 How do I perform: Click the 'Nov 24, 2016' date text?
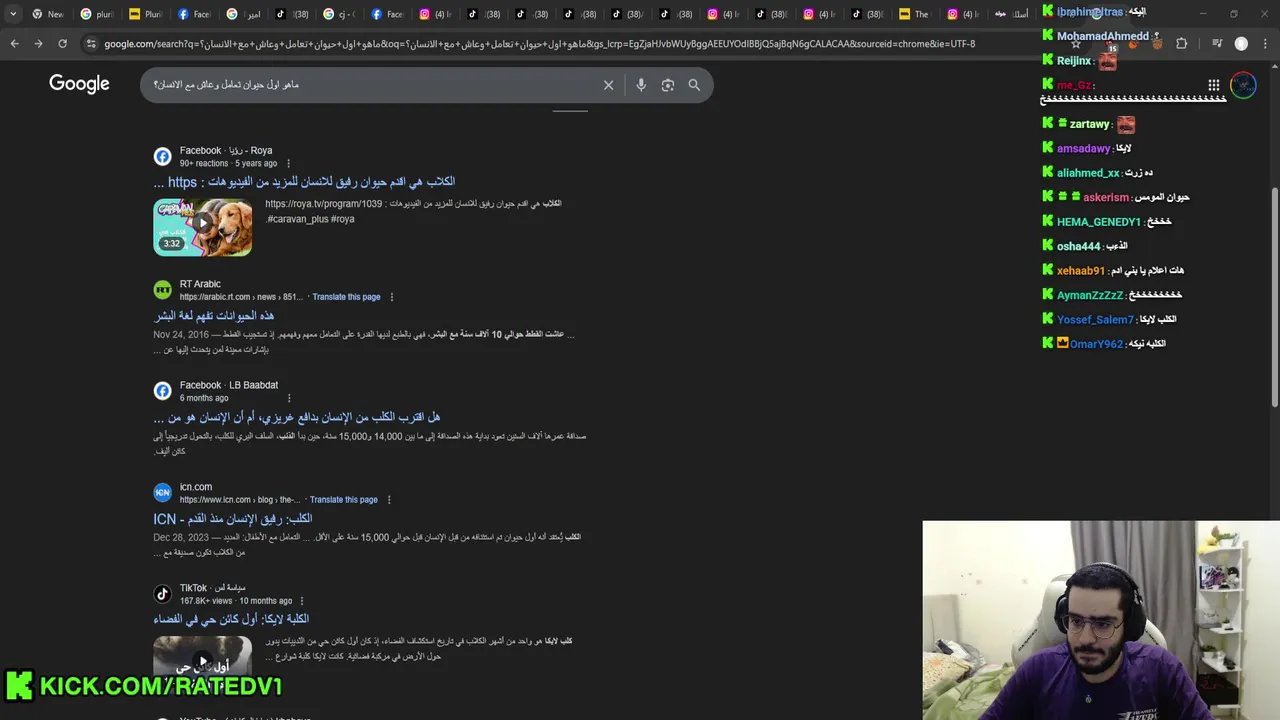pyautogui.click(x=181, y=334)
